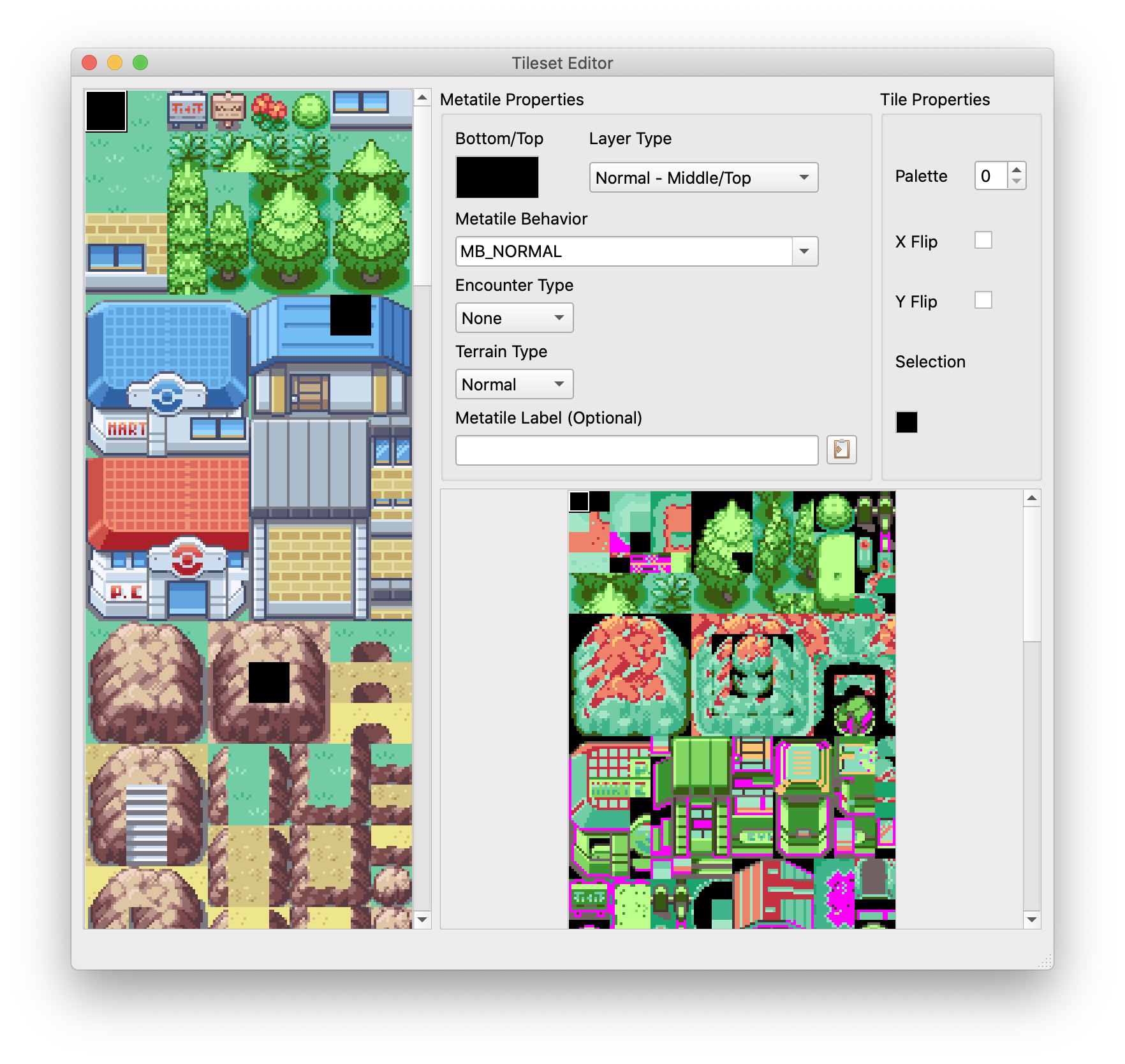Enable the Y Flip checkbox
The width and height of the screenshot is (1125, 1064).
pyautogui.click(x=983, y=300)
